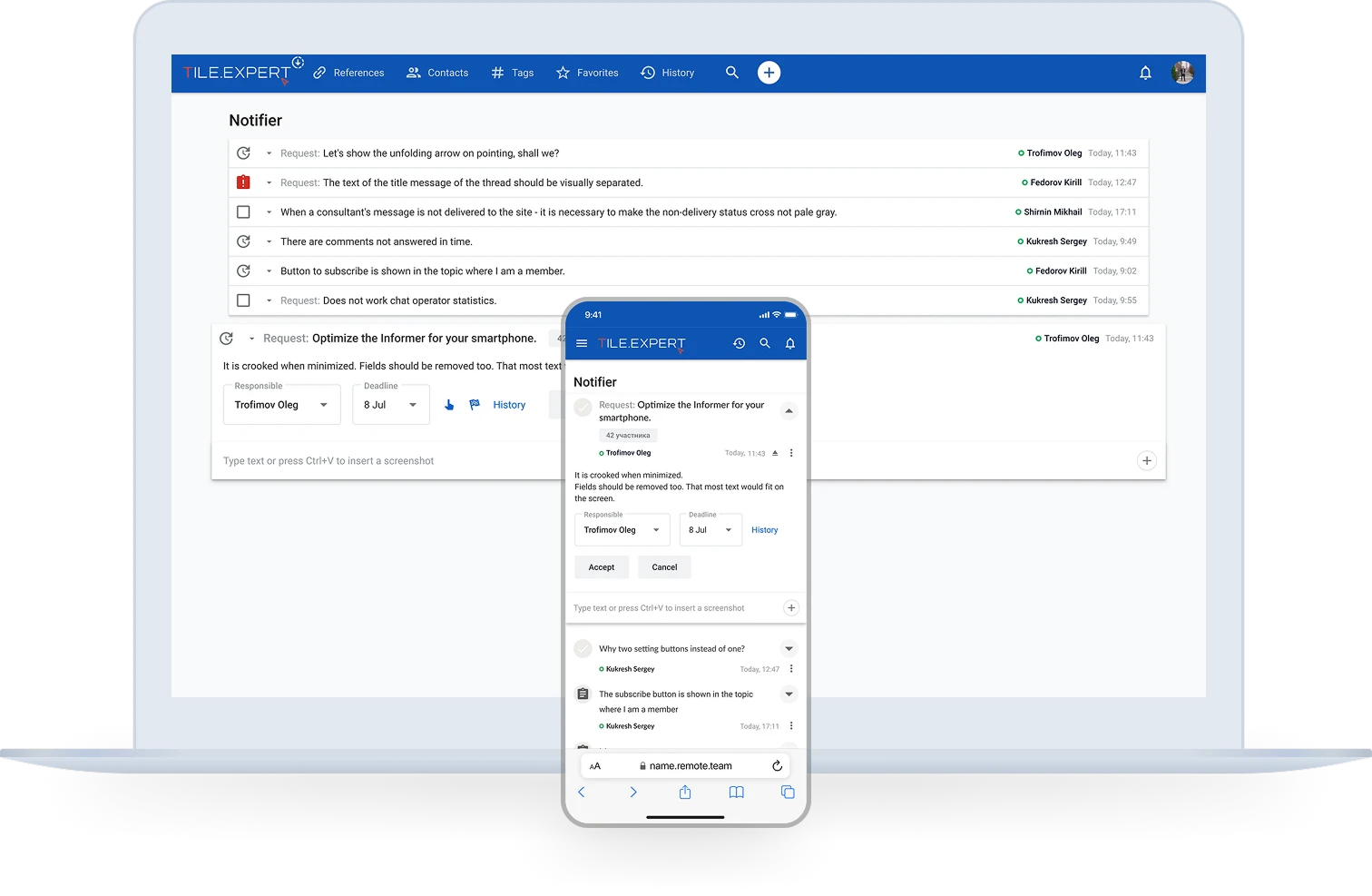Tap the Safari share icon on phone
The height and width of the screenshot is (896, 1372).
(685, 793)
